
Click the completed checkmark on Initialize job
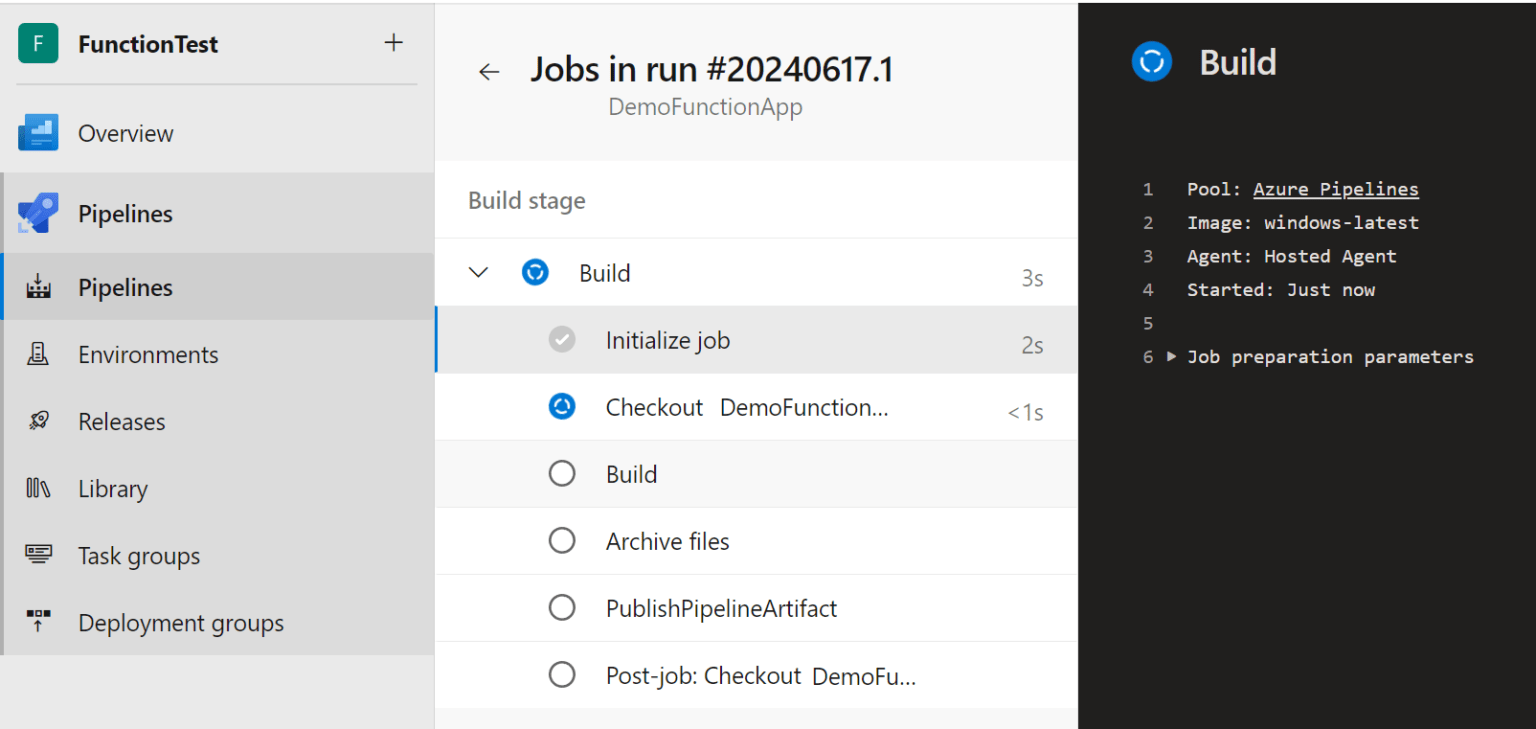(562, 339)
